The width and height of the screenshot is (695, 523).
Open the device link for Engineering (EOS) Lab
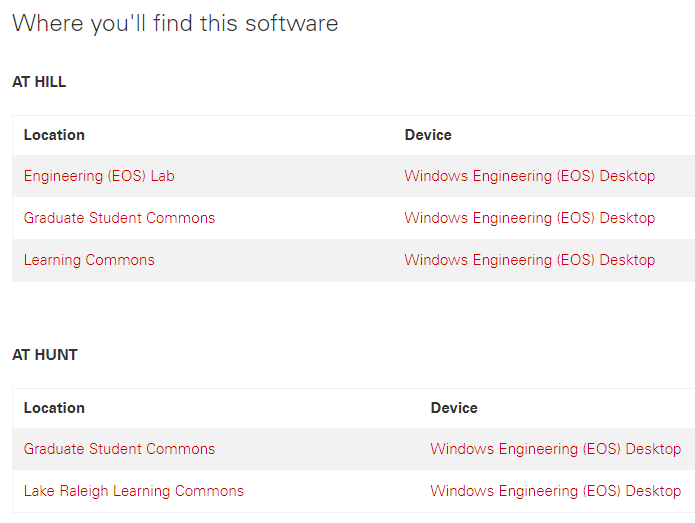[530, 176]
